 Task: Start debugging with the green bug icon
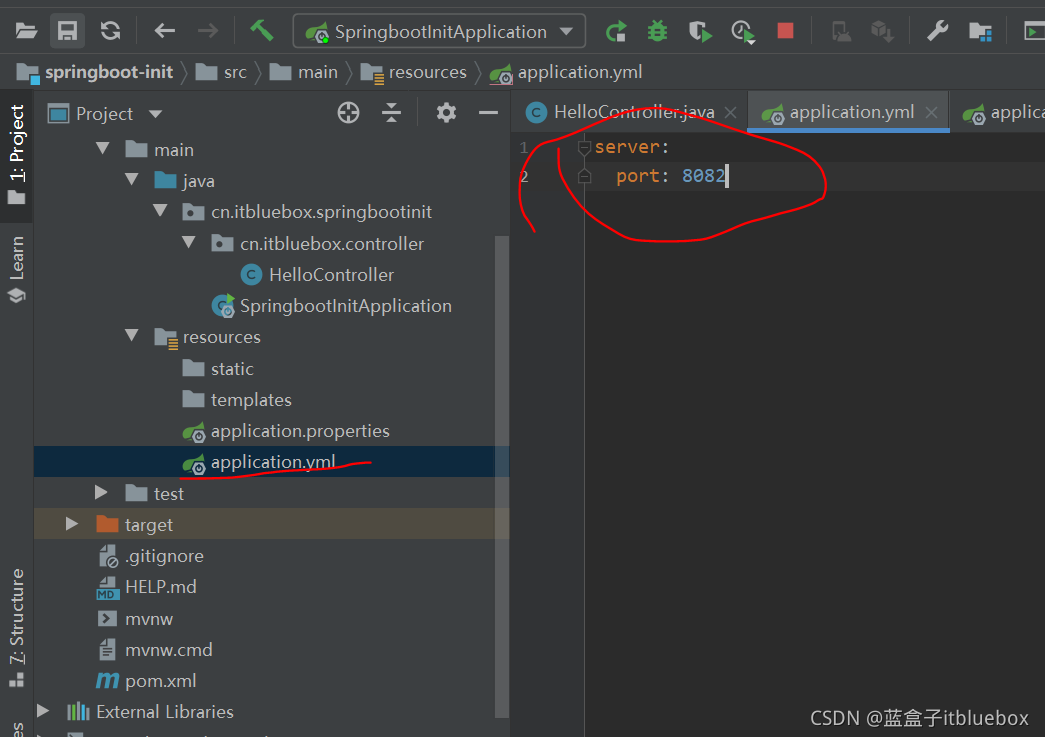657,31
